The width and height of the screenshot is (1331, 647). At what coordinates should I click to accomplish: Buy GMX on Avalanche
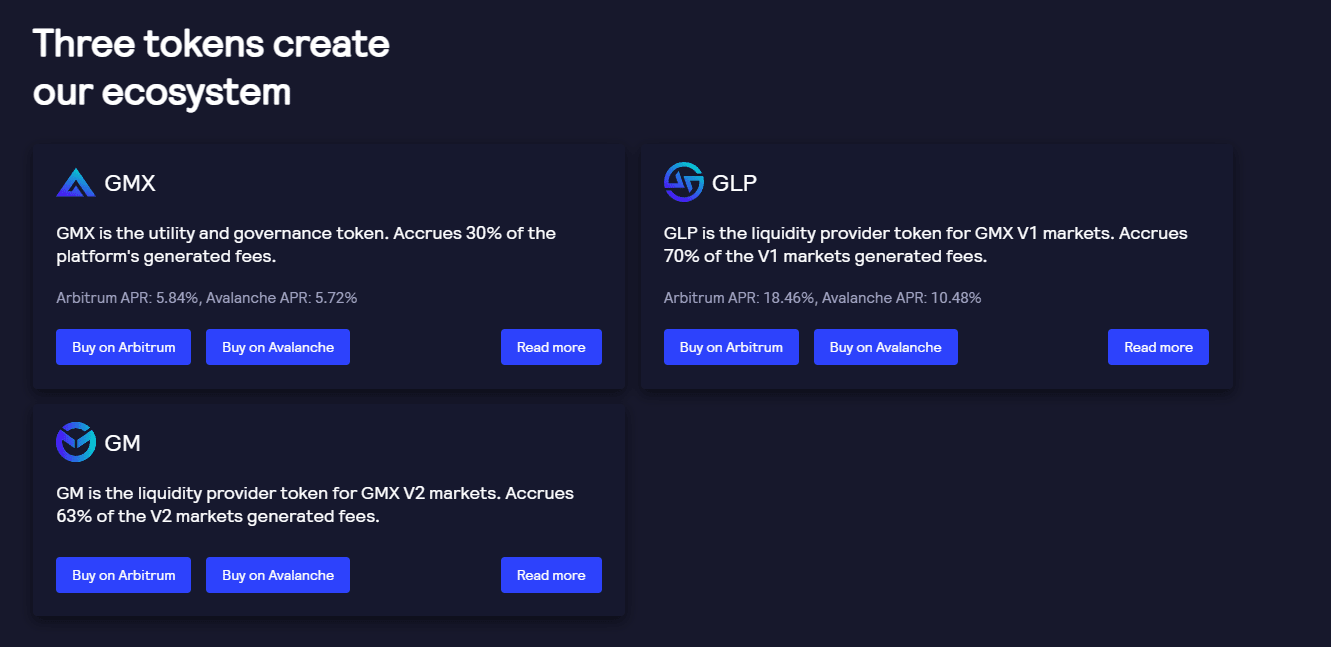click(278, 347)
